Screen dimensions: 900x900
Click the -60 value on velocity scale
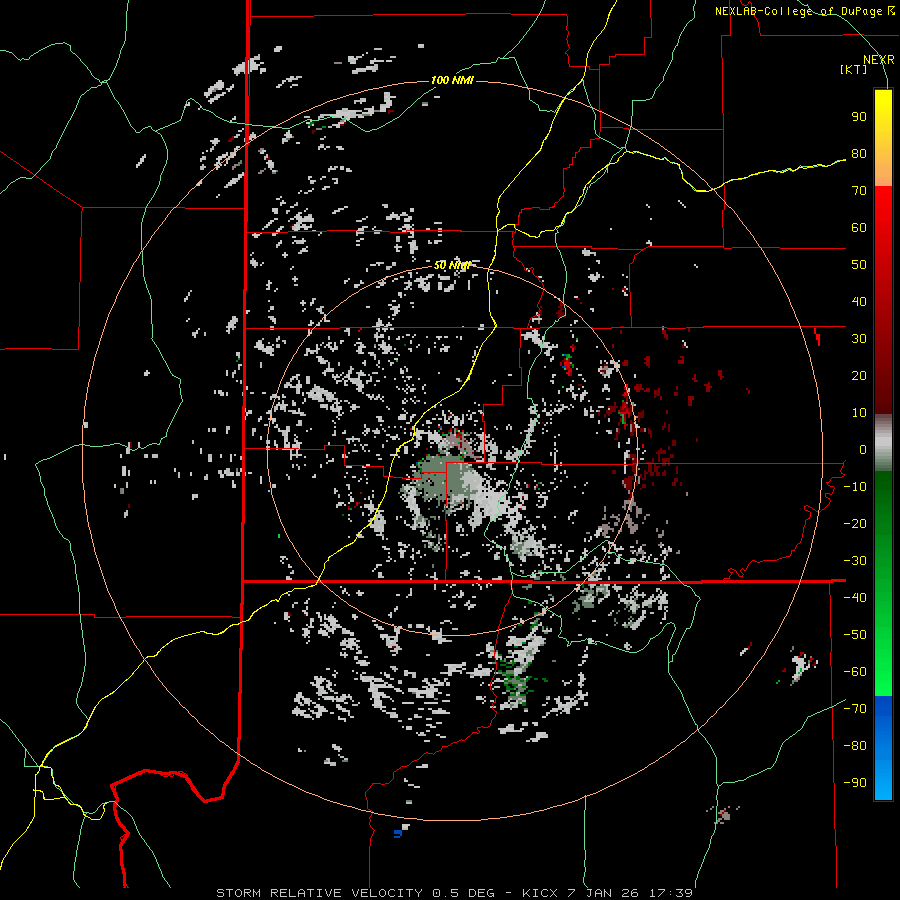point(855,672)
